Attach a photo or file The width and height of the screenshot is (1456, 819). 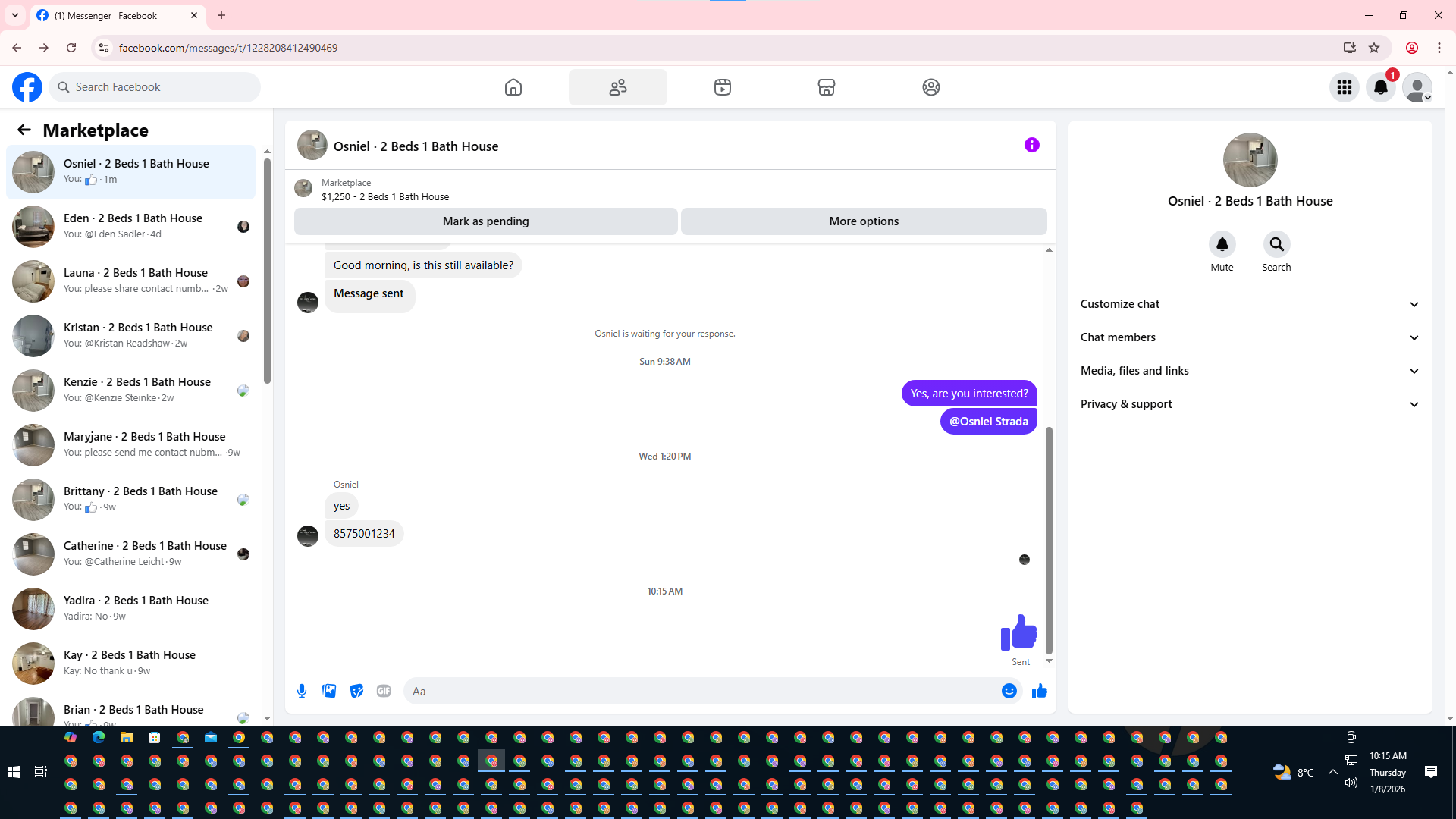329,691
